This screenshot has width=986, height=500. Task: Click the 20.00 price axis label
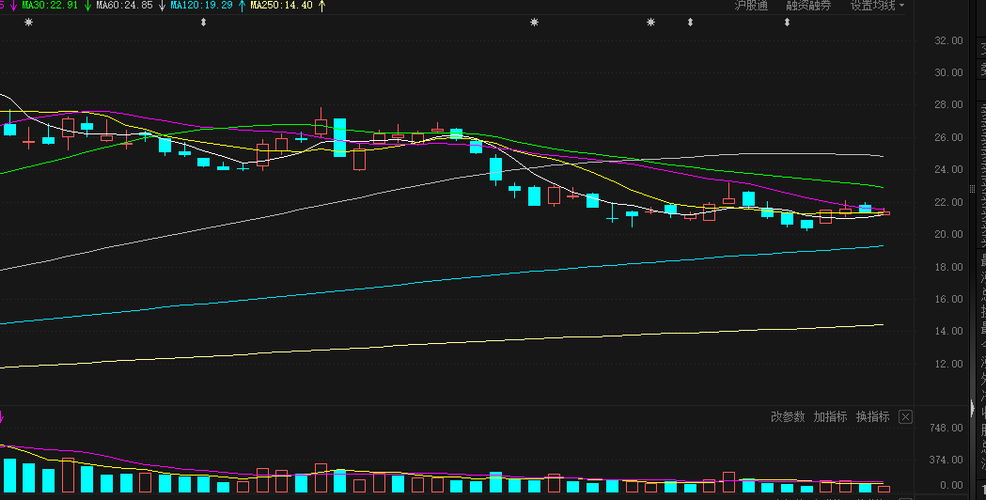[x=949, y=234]
